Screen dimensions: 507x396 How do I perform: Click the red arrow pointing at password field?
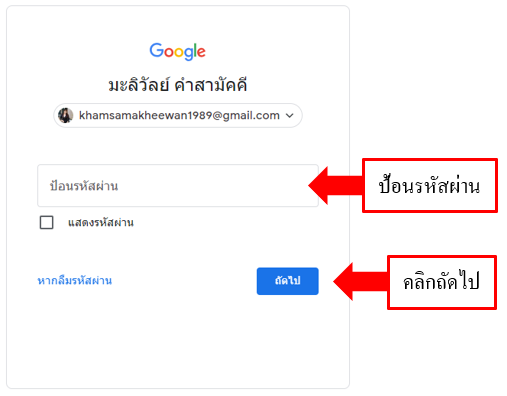pos(335,186)
